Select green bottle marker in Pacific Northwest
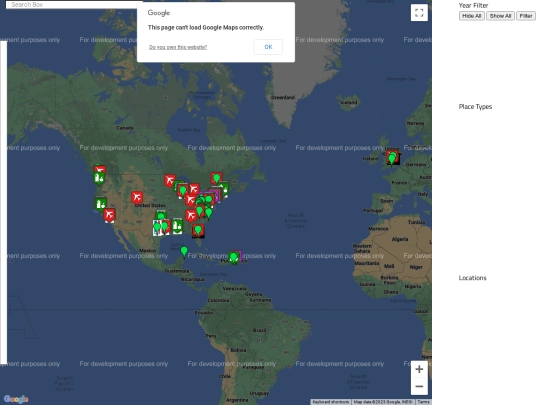Screen dimensions: 540x405 (x=99, y=178)
